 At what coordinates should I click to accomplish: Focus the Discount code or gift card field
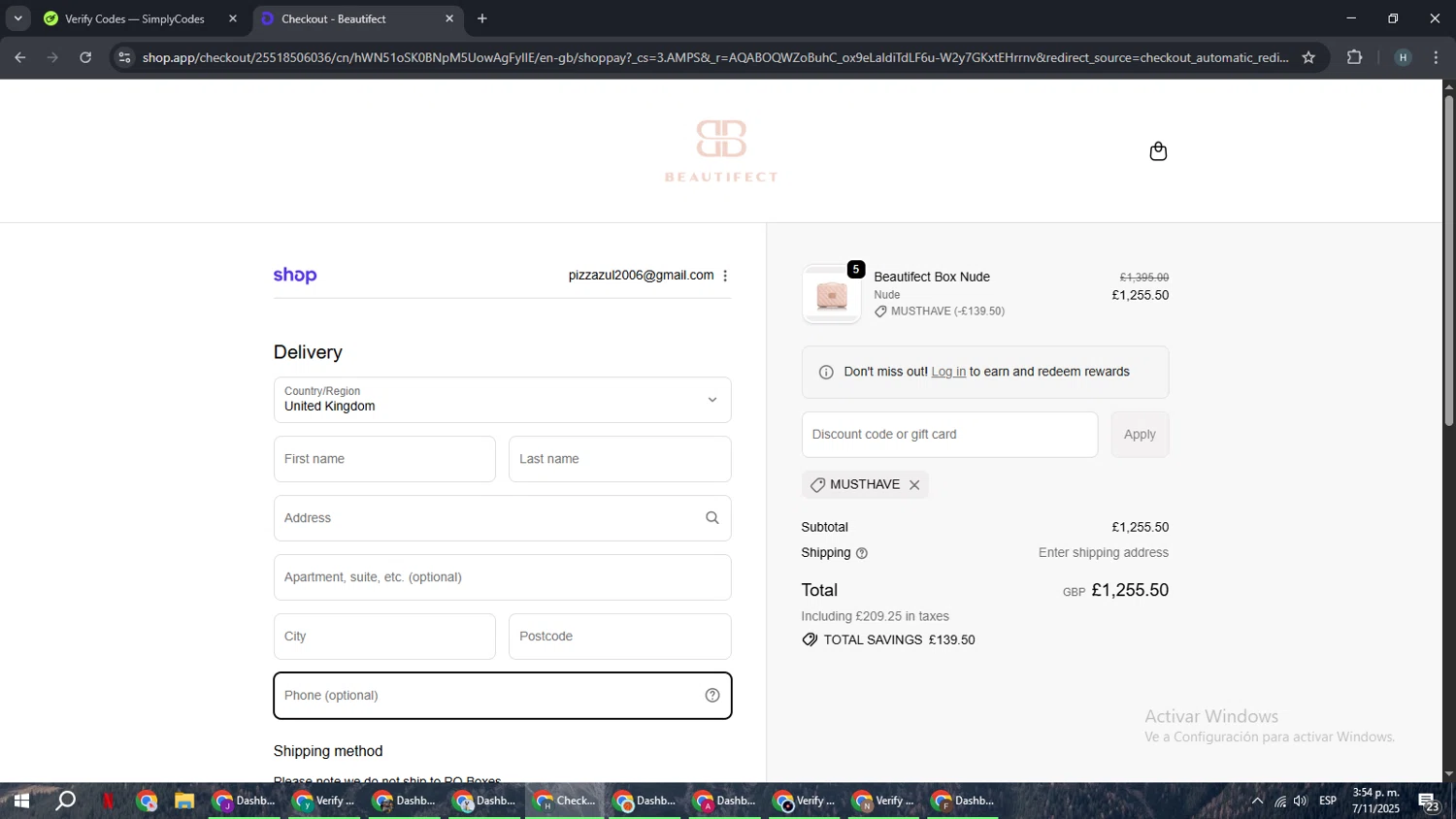click(x=949, y=435)
